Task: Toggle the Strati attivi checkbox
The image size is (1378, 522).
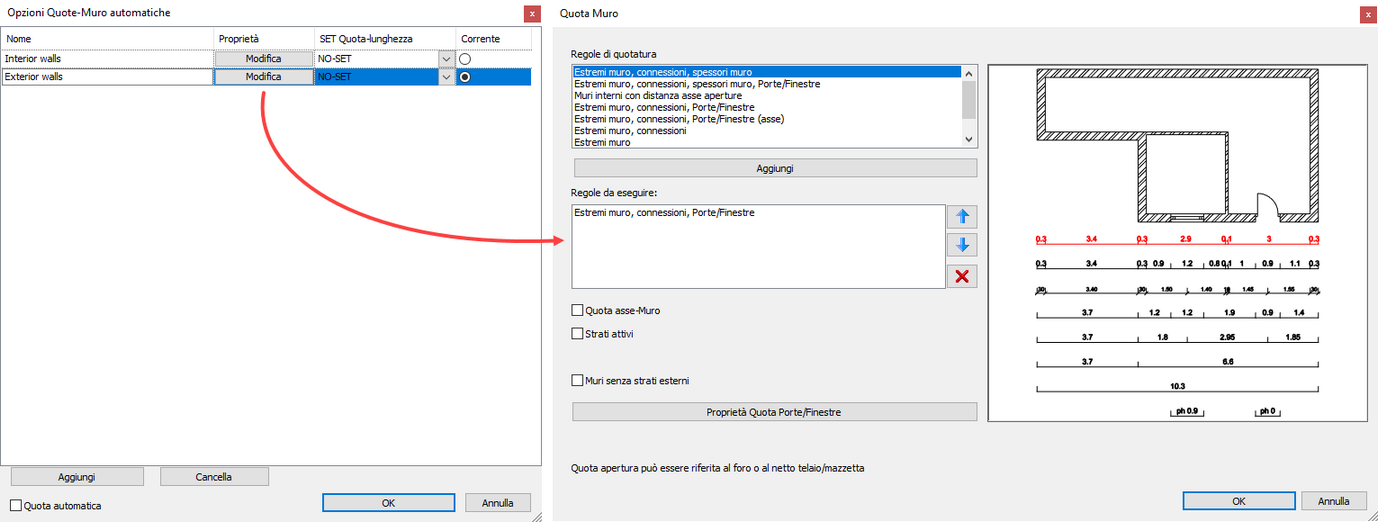Action: coord(577,333)
